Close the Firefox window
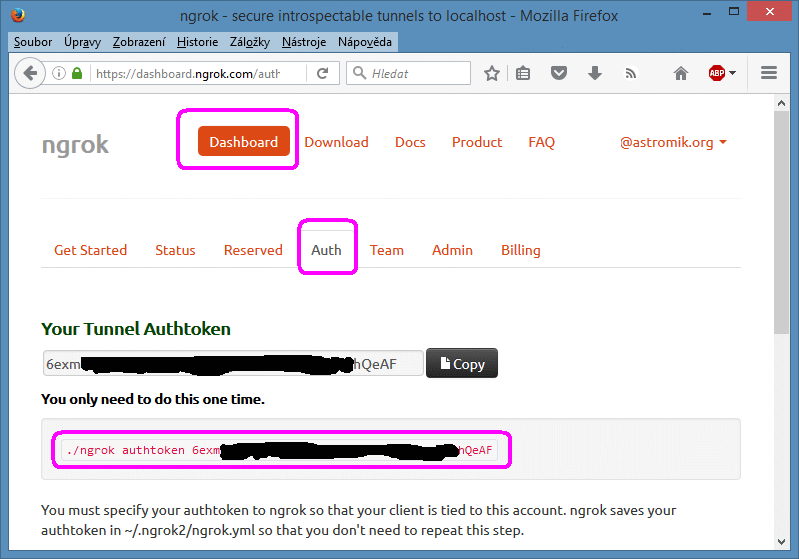The image size is (799, 559). pyautogui.click(x=770, y=11)
